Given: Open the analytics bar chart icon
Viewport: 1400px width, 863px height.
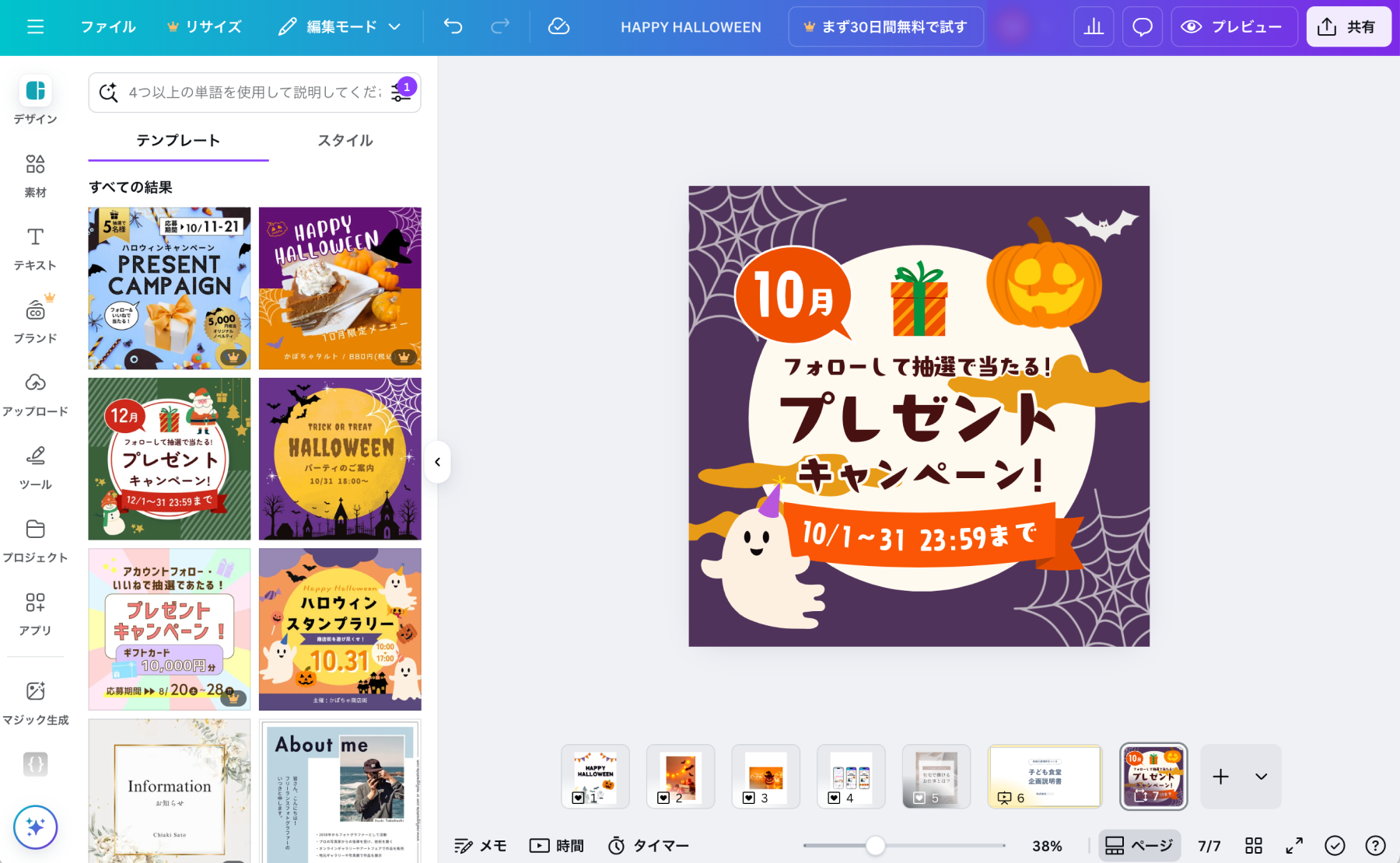Looking at the screenshot, I should tap(1094, 27).
